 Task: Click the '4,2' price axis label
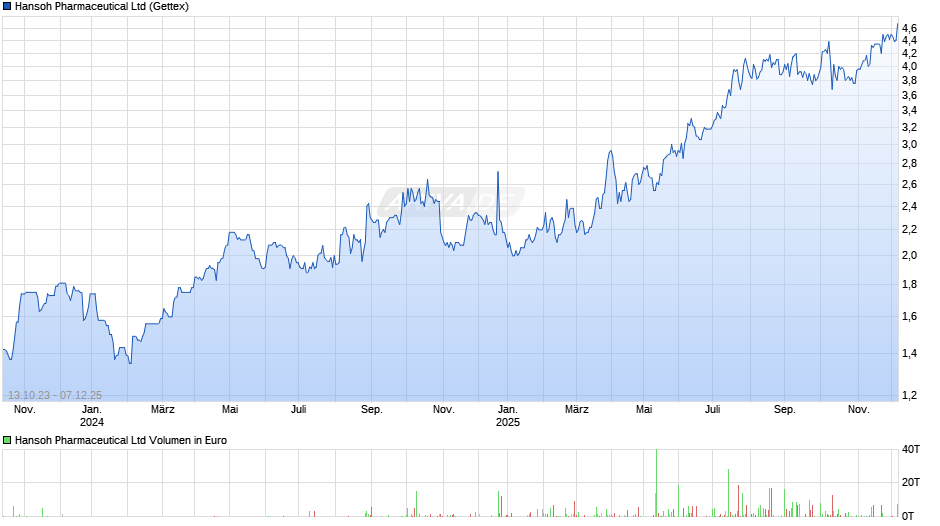click(x=909, y=53)
